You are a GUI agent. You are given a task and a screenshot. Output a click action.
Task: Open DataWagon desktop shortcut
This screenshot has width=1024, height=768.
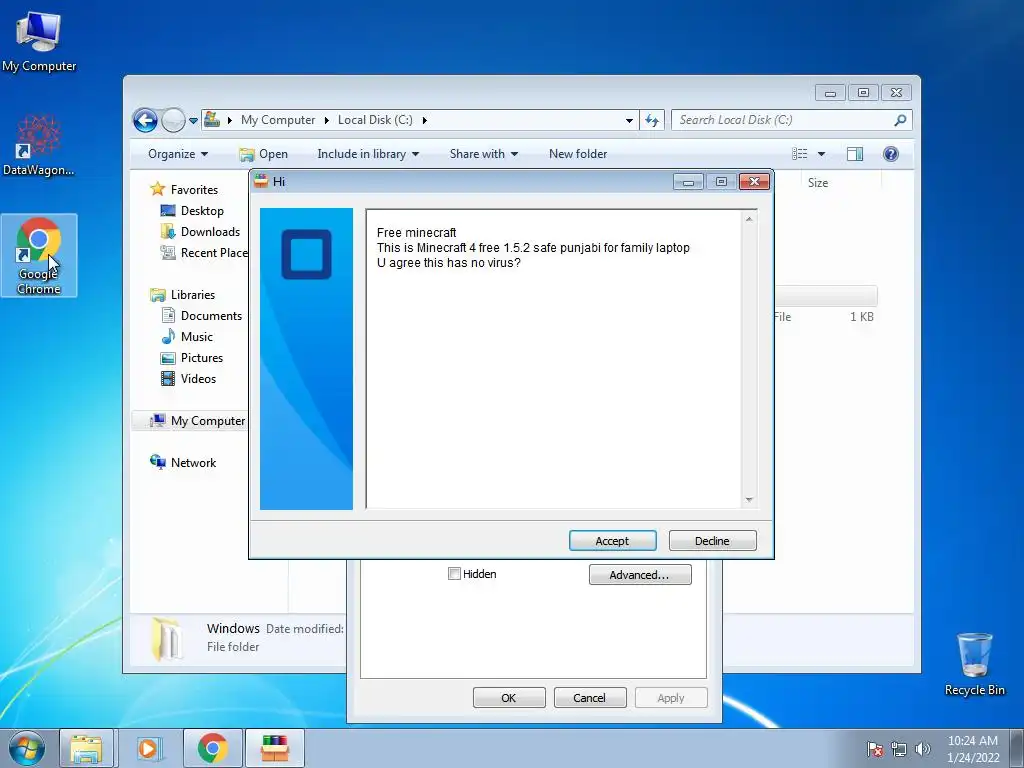(x=39, y=145)
